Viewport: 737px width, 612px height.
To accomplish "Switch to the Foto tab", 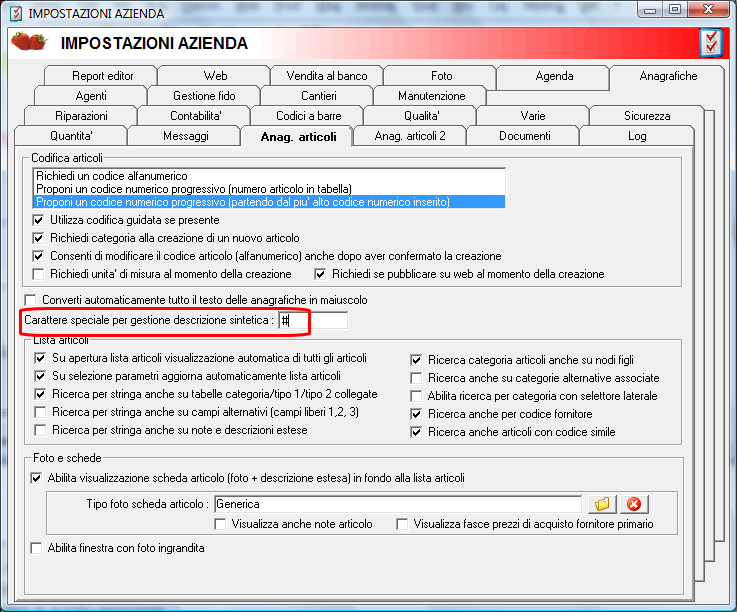I will 441,76.
